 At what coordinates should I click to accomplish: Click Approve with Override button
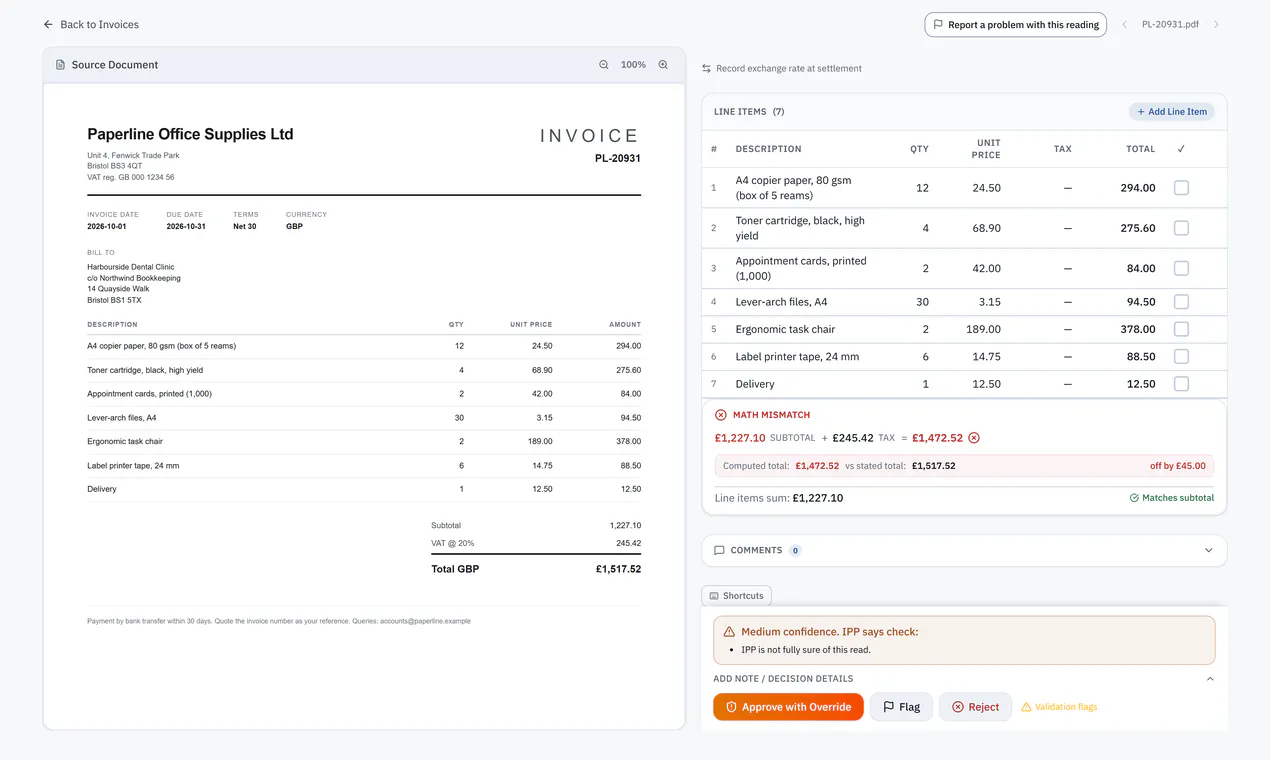coord(788,707)
